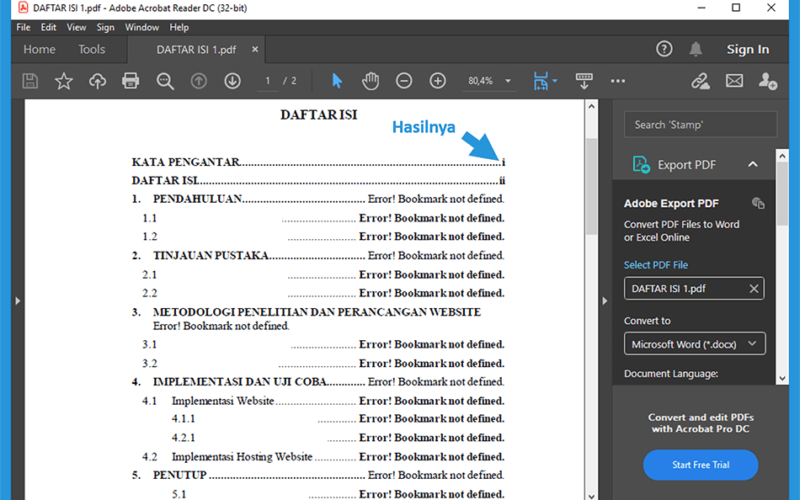Screen dimensions: 800x500
Task: Open the View menu
Action: pyautogui.click(x=77, y=27)
